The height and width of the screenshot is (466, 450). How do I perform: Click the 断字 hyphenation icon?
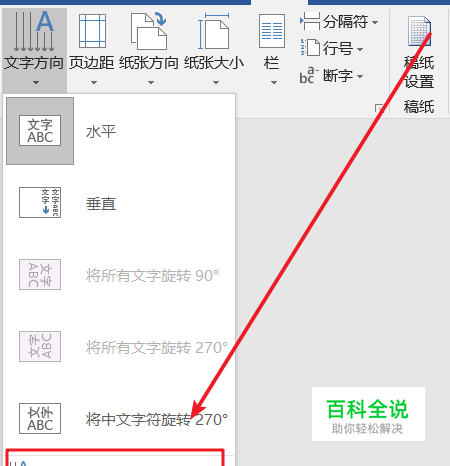309,75
